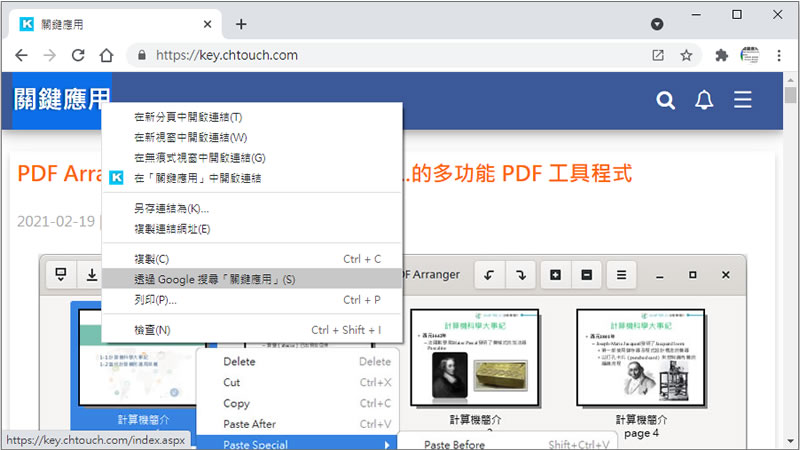
Task: Click the tab search dropdown circle icon
Action: 657,24
